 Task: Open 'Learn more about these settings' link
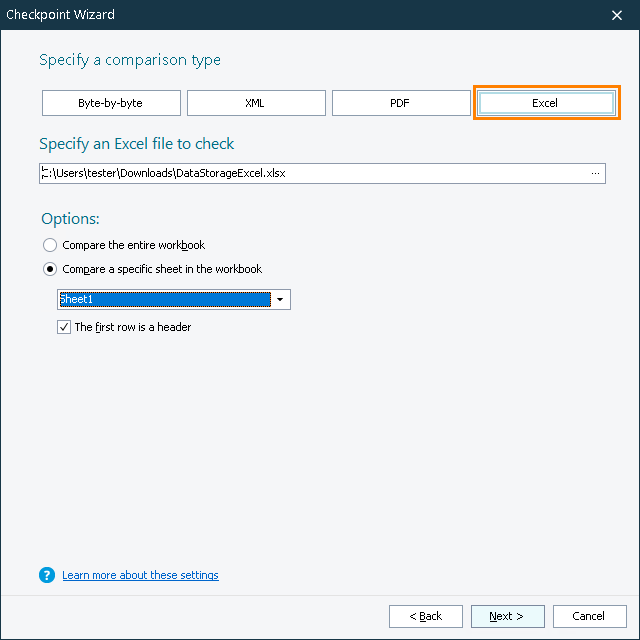click(x=140, y=575)
